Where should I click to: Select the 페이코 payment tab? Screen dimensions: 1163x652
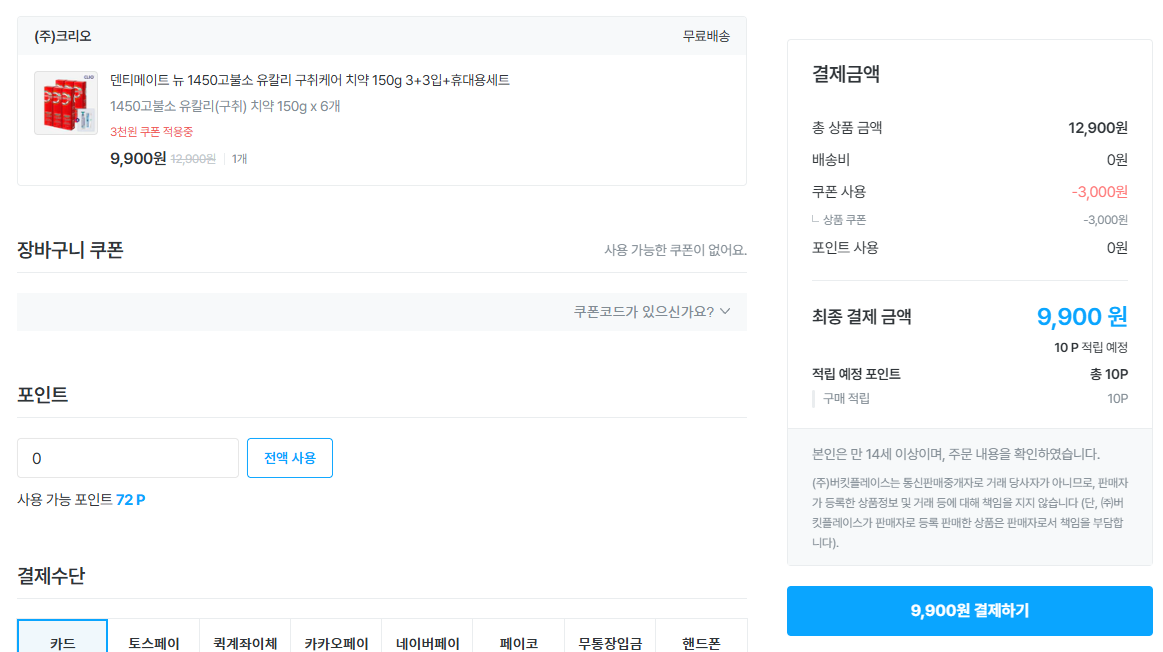tap(518, 642)
